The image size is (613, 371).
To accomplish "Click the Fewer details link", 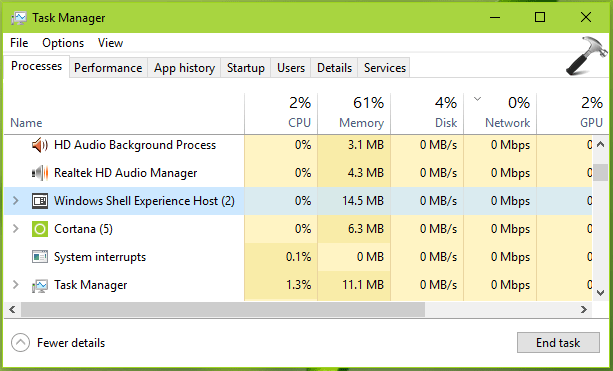I will [x=71, y=343].
